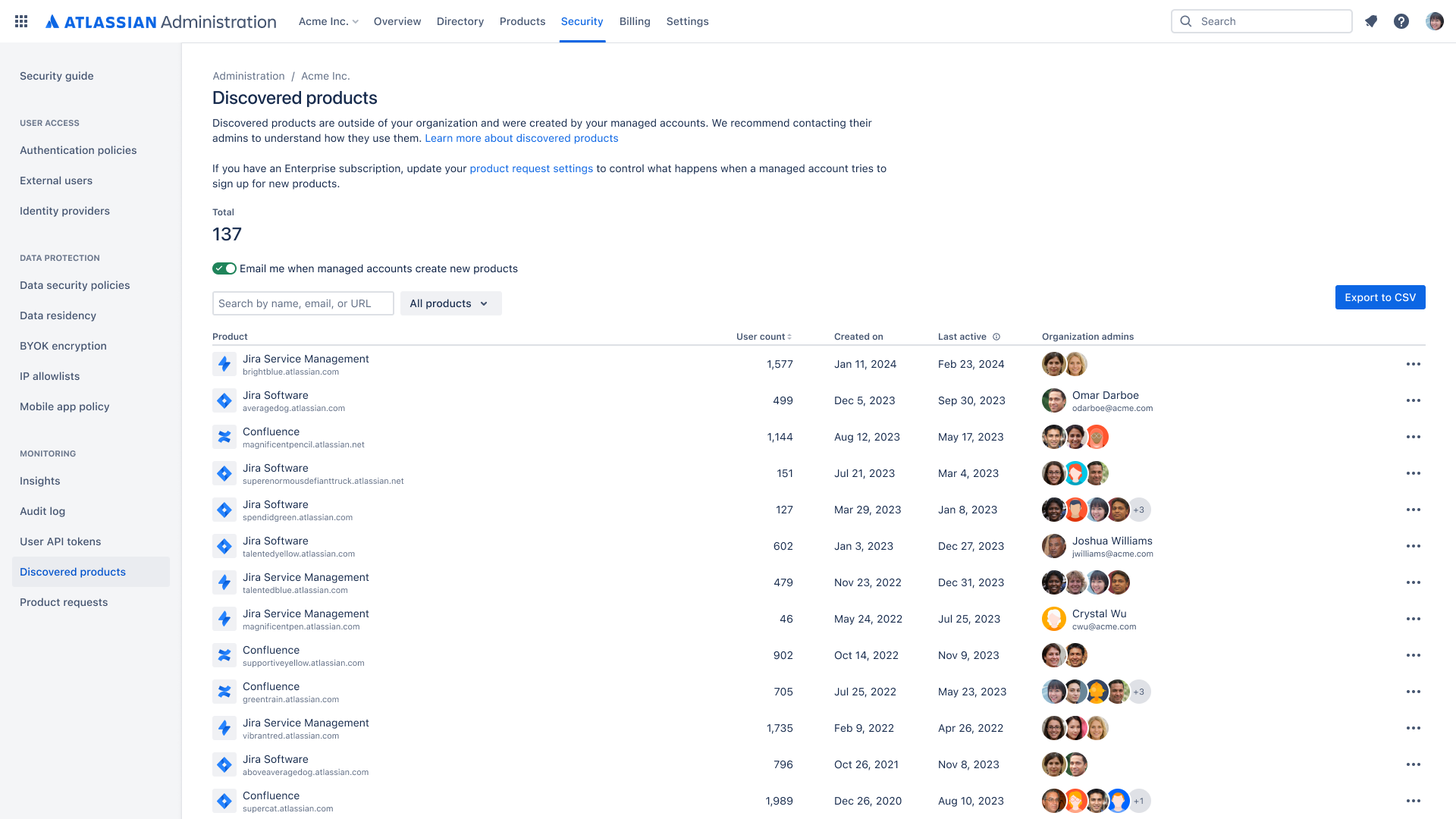The width and height of the screenshot is (1456, 819).
Task: Expand the three-dot menu for greentrain Confluence
Action: coord(1412,691)
